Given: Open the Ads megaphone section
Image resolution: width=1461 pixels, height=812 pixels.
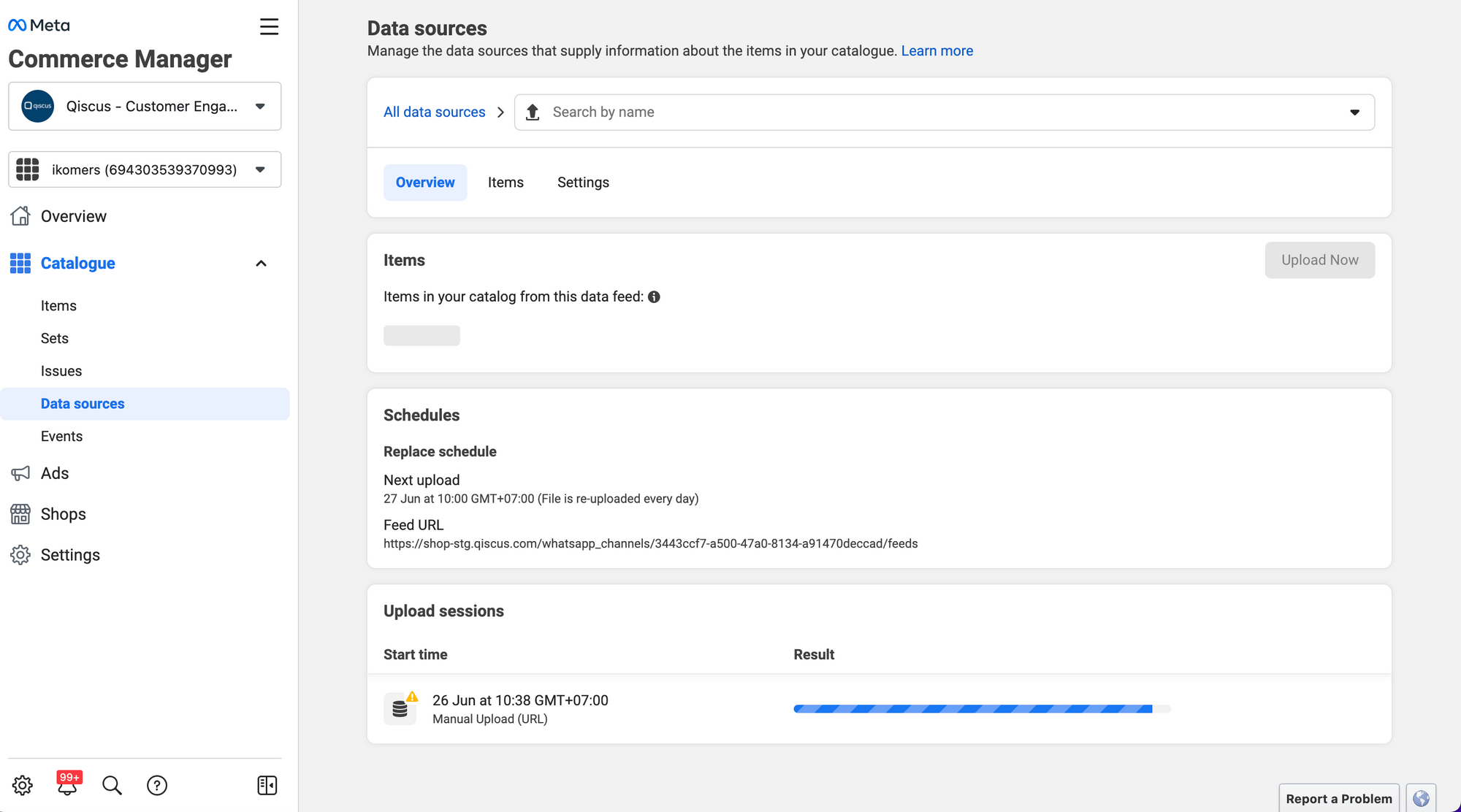Looking at the screenshot, I should point(55,473).
